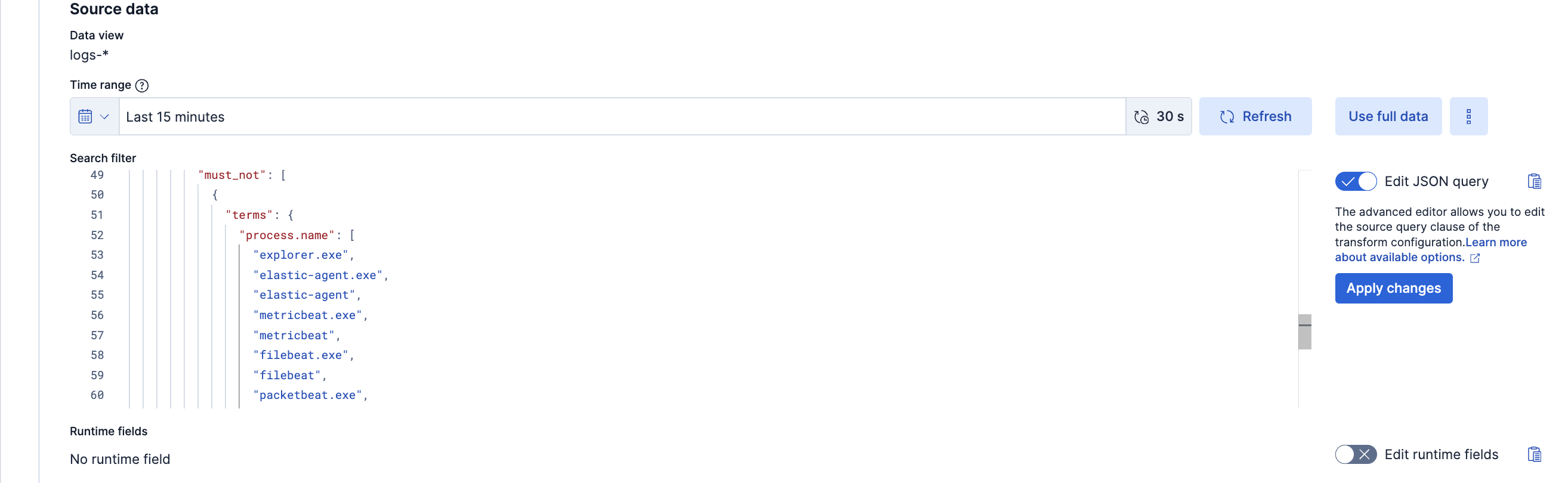Screen dimensions: 1568x483
Task: Click the Apply changes button
Action: point(1393,289)
